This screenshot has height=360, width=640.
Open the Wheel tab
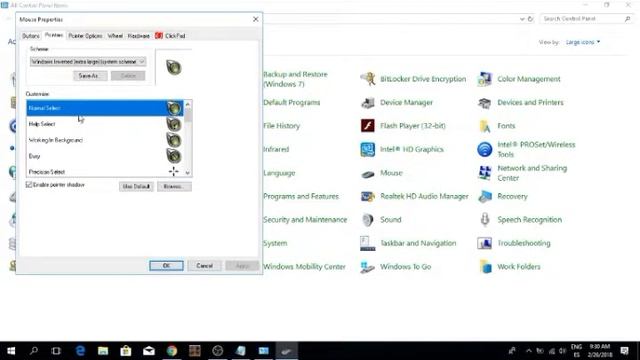tap(115, 36)
